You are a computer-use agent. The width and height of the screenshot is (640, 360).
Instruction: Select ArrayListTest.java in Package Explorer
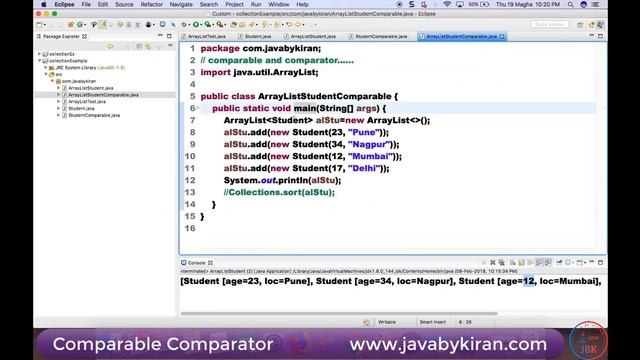[x=87, y=102]
